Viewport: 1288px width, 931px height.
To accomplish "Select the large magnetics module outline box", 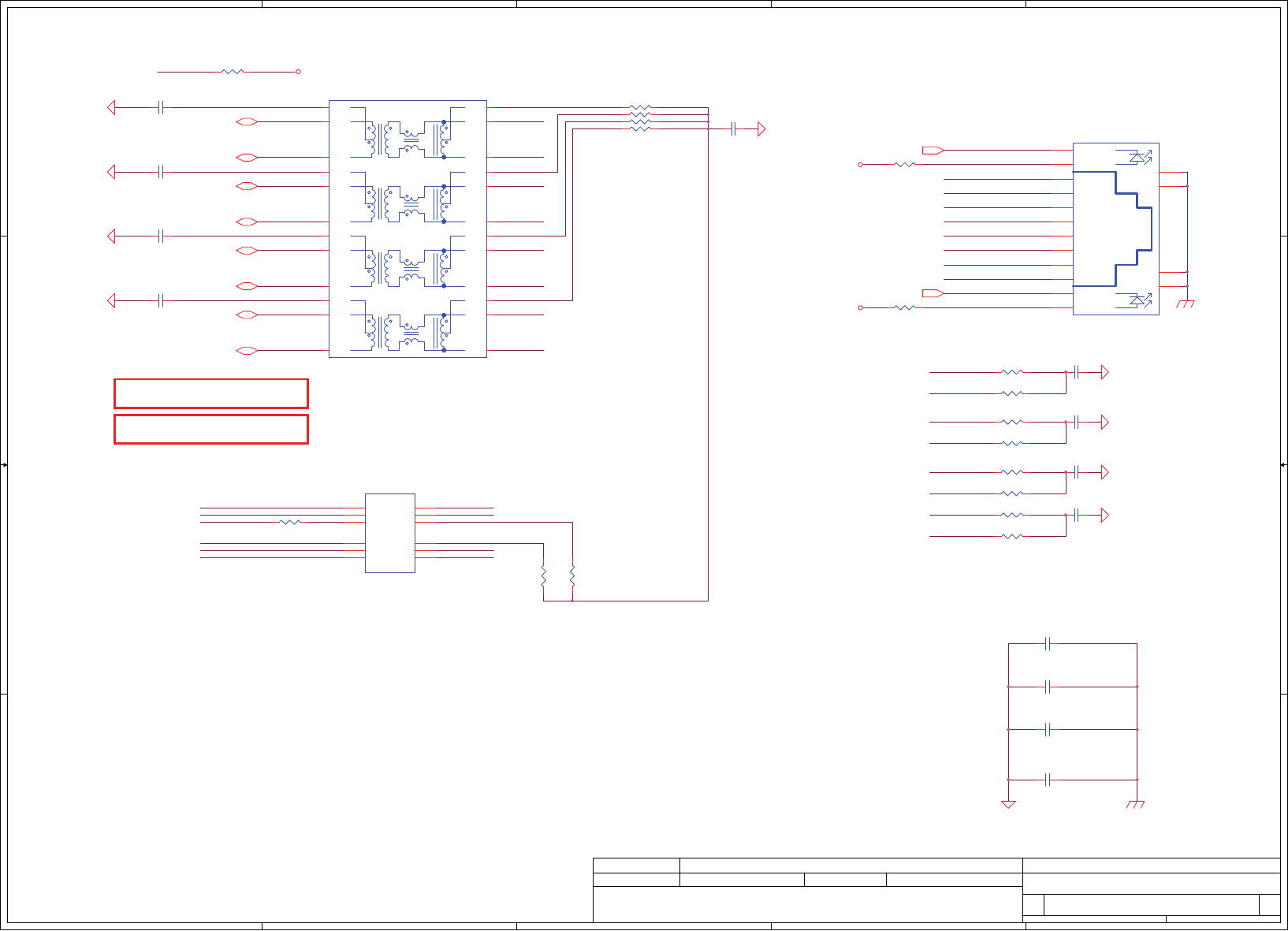I will [x=408, y=229].
